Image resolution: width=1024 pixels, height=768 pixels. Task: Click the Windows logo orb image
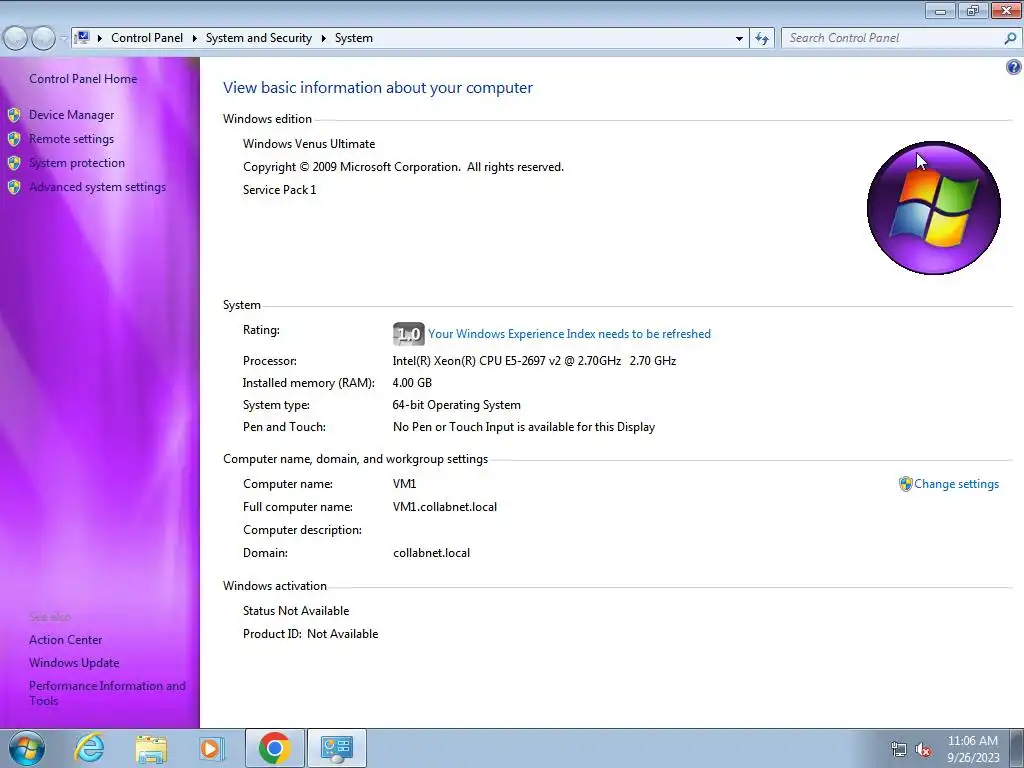pyautogui.click(x=934, y=208)
